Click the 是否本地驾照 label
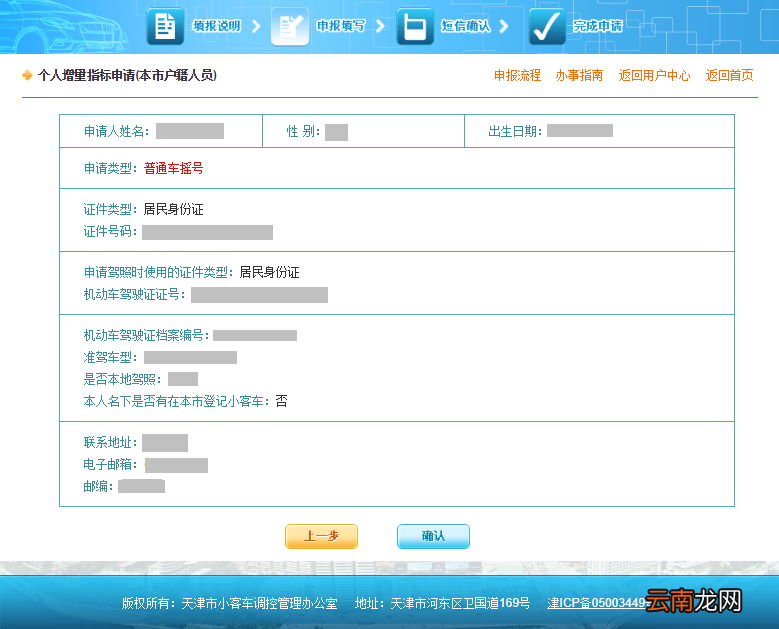 122,379
